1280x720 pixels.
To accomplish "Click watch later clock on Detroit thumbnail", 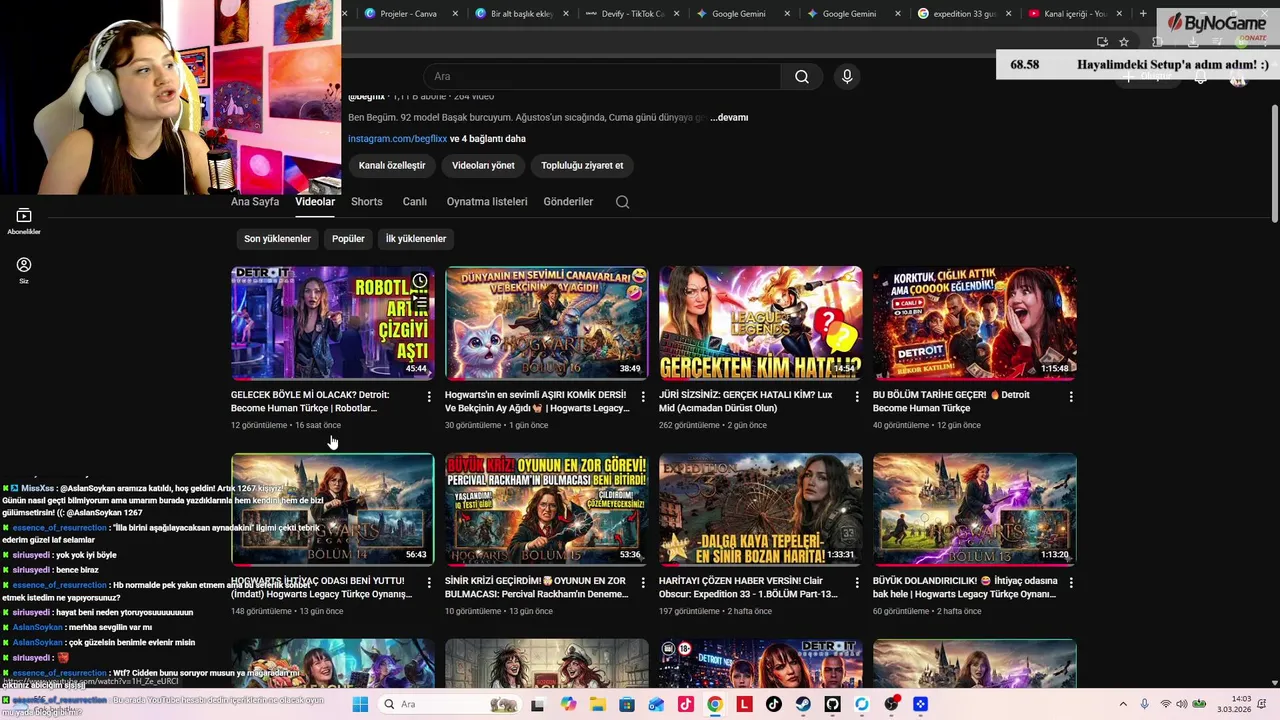I will click(x=420, y=281).
